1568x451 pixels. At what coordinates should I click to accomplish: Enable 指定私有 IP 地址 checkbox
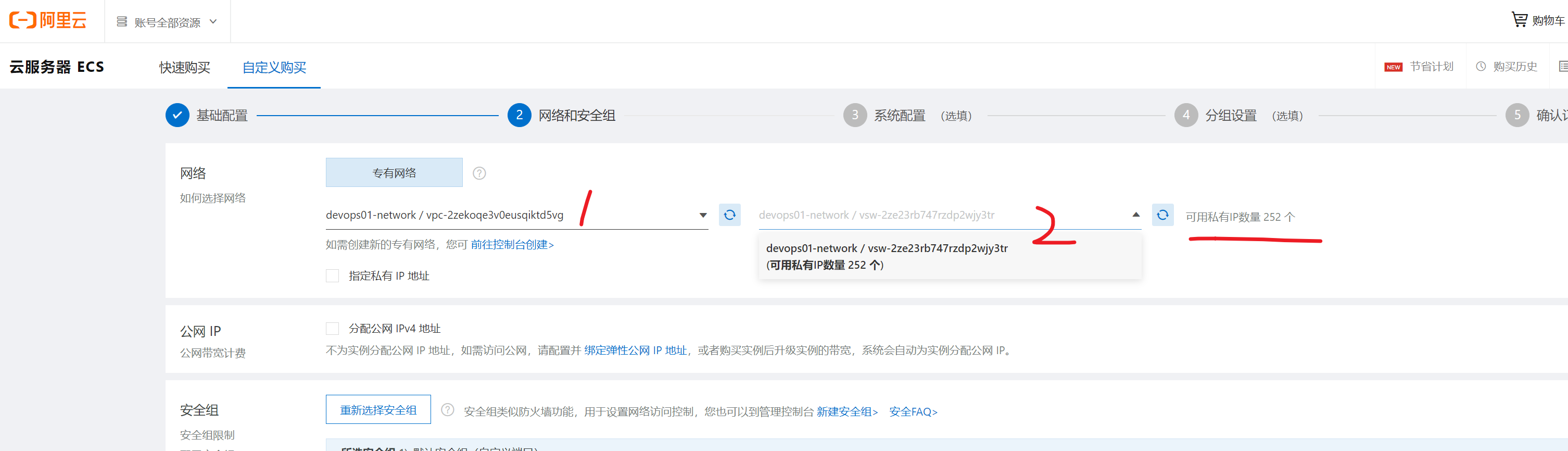pyautogui.click(x=332, y=277)
